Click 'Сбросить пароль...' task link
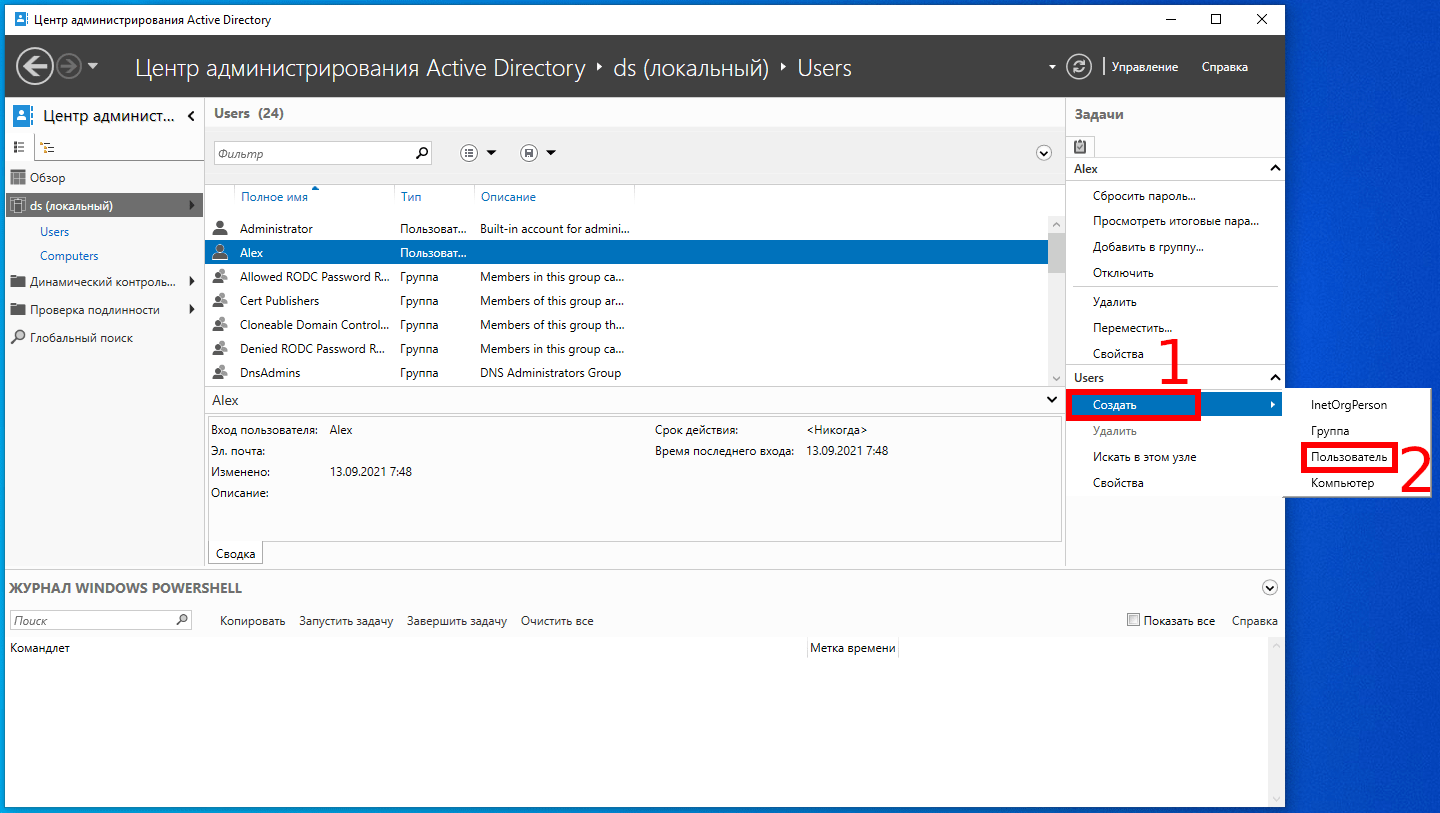Viewport: 1440px width, 813px height. pyautogui.click(x=1144, y=196)
